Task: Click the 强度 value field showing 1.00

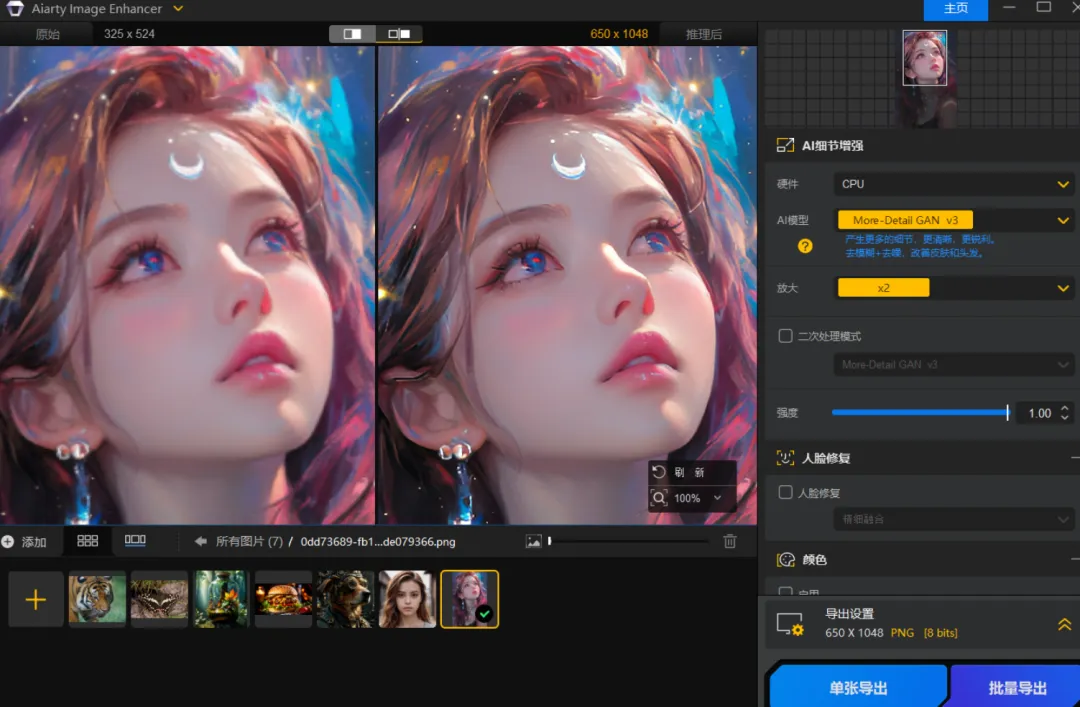Action: pyautogui.click(x=1039, y=413)
